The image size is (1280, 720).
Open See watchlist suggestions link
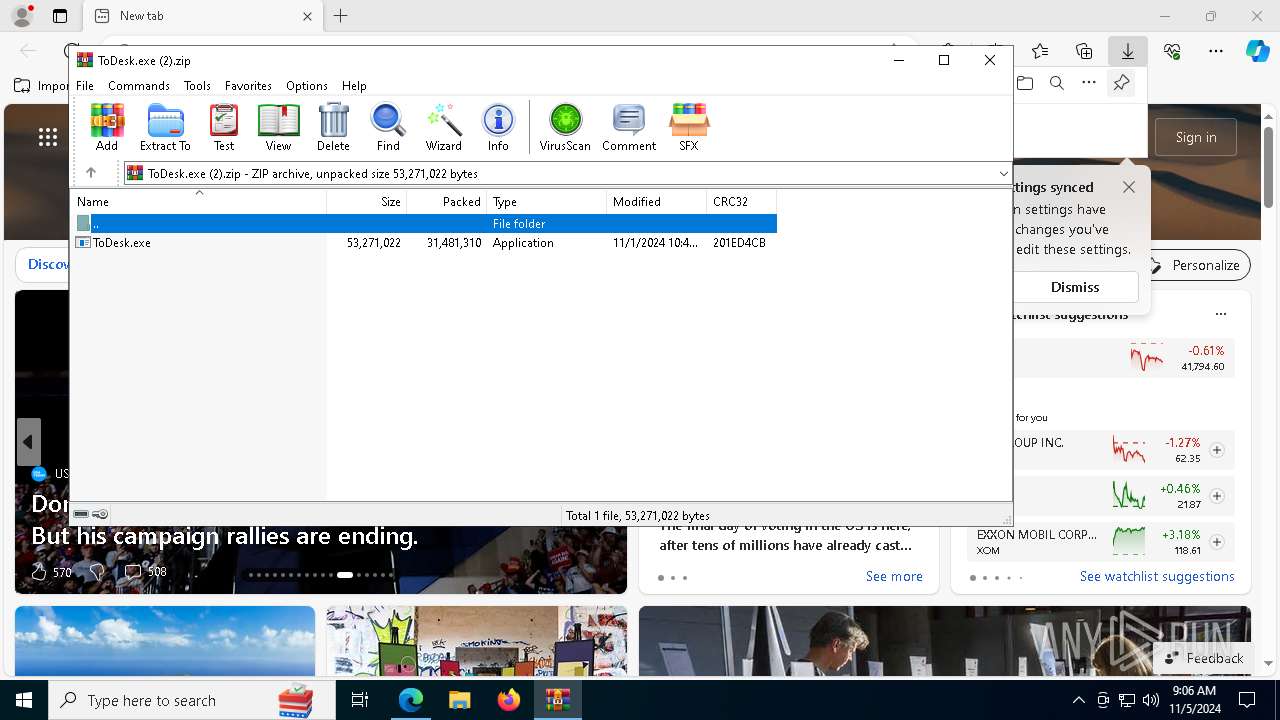pyautogui.click(x=1157, y=577)
